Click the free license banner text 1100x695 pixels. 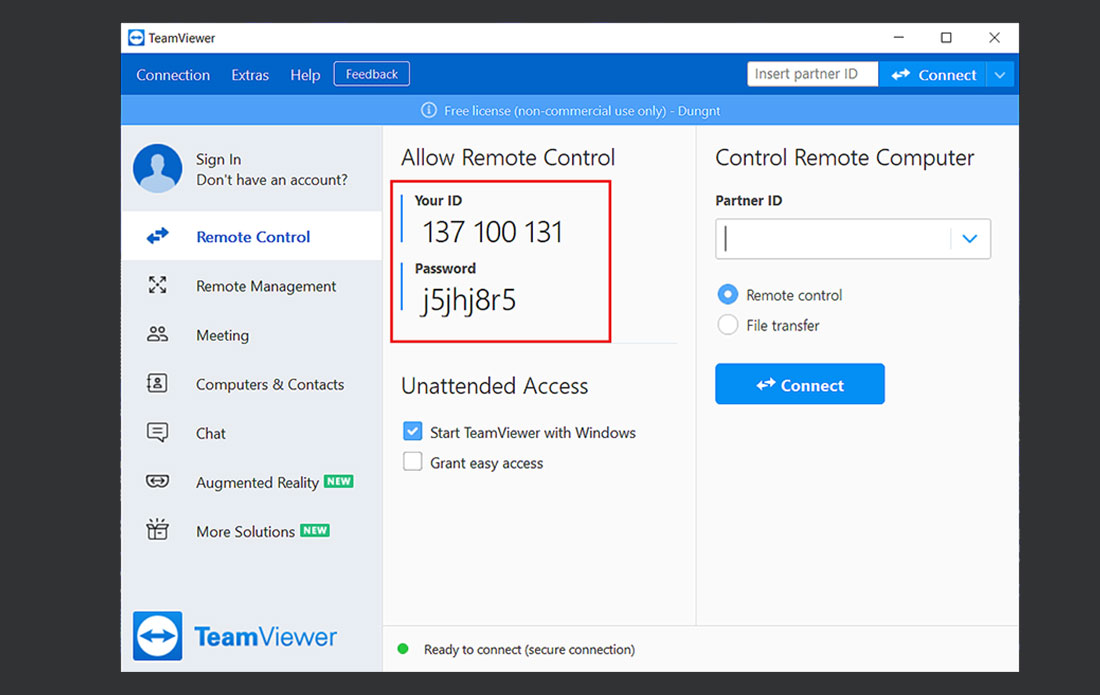[x=582, y=111]
